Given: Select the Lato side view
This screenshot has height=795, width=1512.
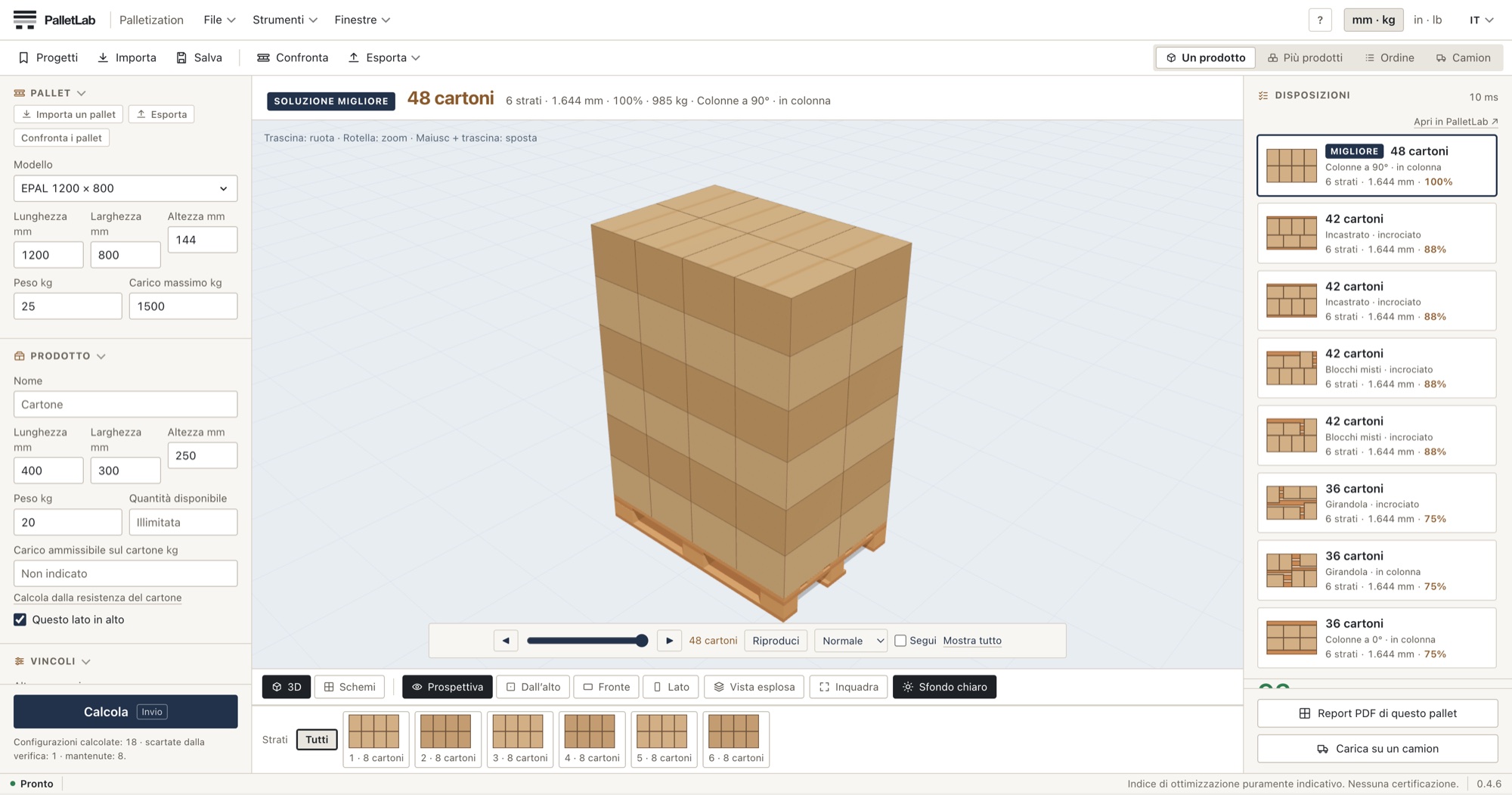Looking at the screenshot, I should pos(671,687).
